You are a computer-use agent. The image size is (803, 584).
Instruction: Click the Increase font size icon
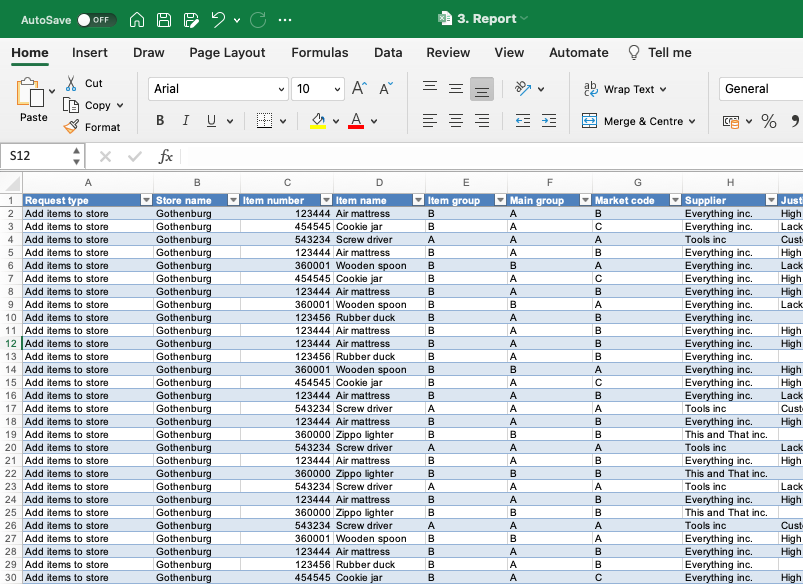(x=360, y=89)
